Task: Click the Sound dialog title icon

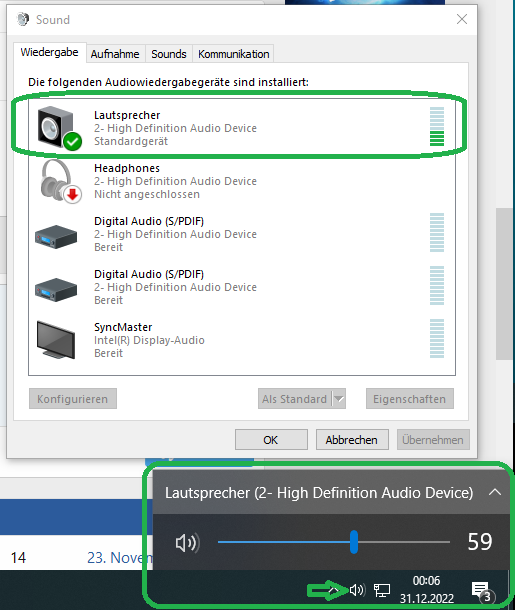Action: [23, 19]
